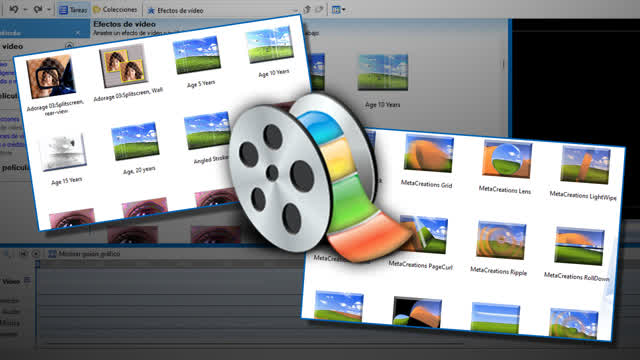This screenshot has width=640, height=360.
Task: Toggle the Tareas pane button
Action: point(73,10)
